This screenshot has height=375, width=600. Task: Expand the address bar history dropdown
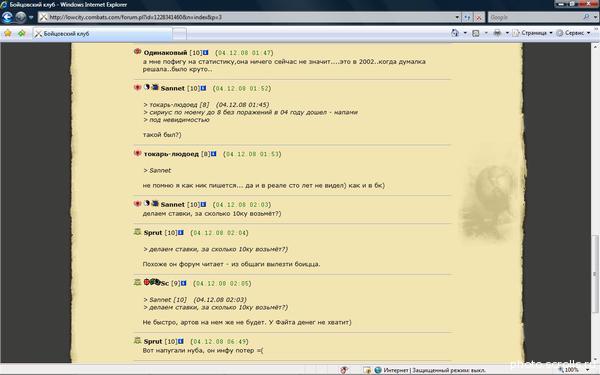[457, 17]
